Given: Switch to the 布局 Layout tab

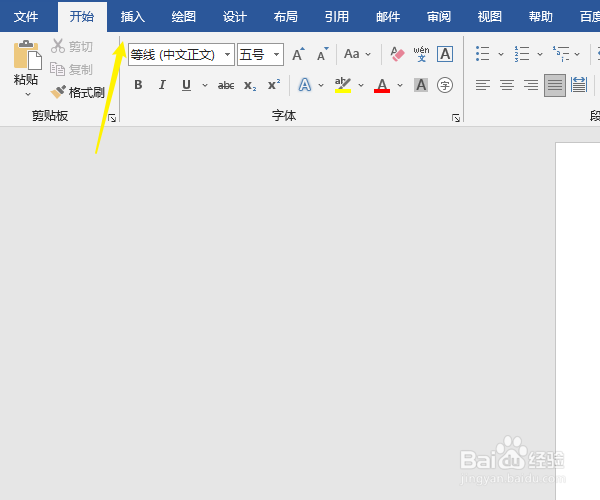Looking at the screenshot, I should pos(286,16).
